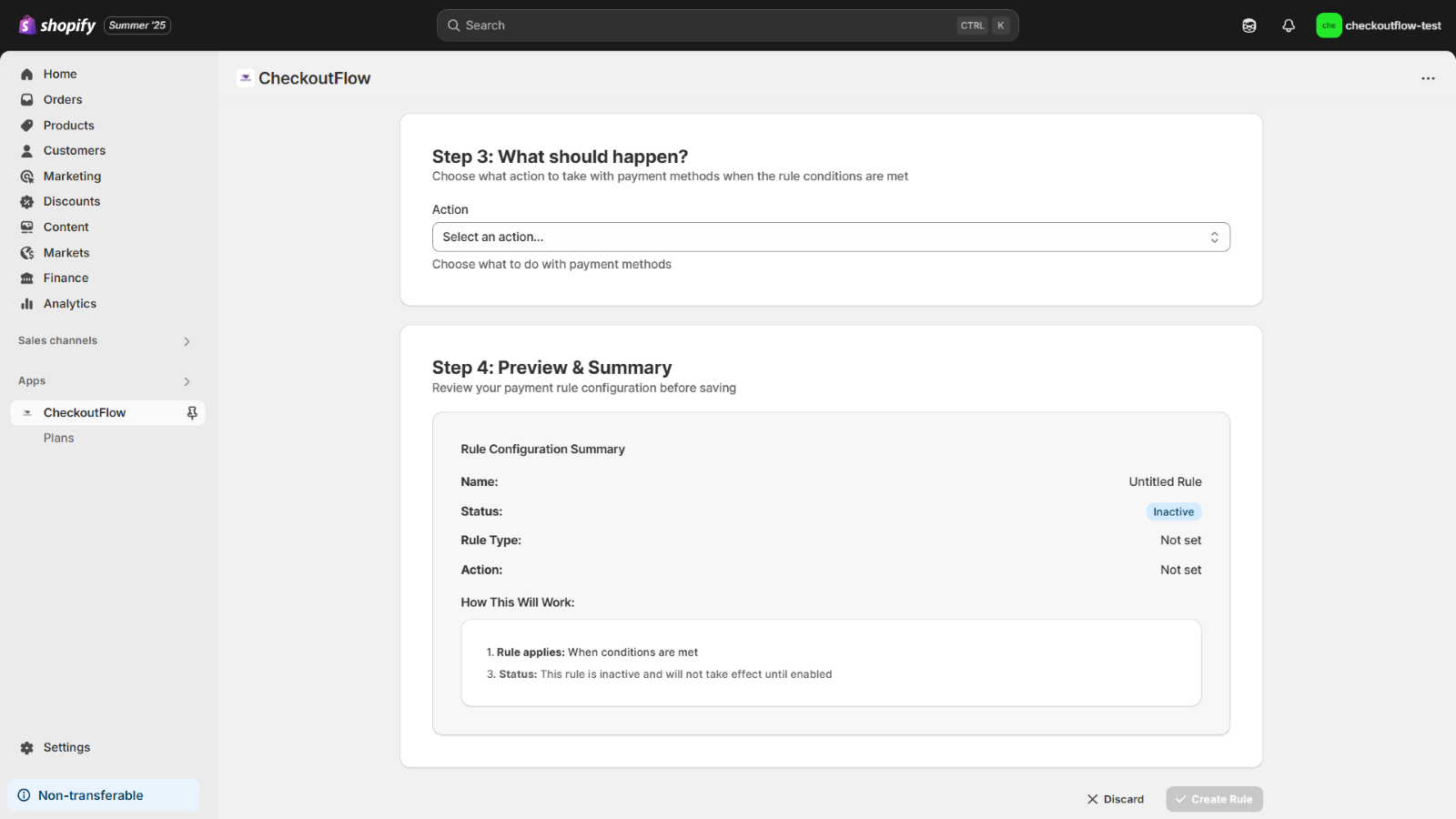Click the Discard X icon
The width and height of the screenshot is (1456, 819).
point(1093,799)
